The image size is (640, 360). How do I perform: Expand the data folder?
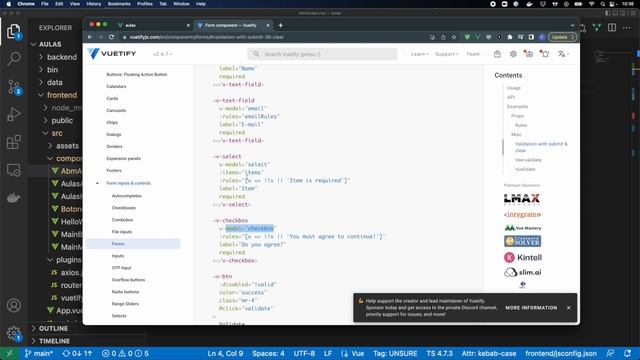(x=54, y=82)
